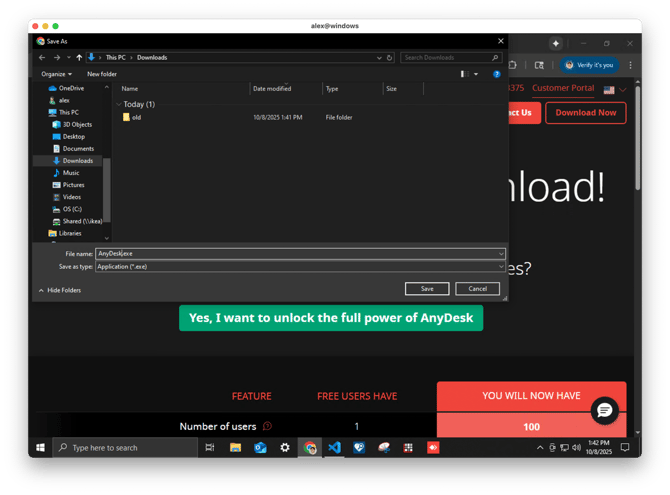670x495 pixels.
Task: Open the Save as type dropdown
Action: [300, 267]
